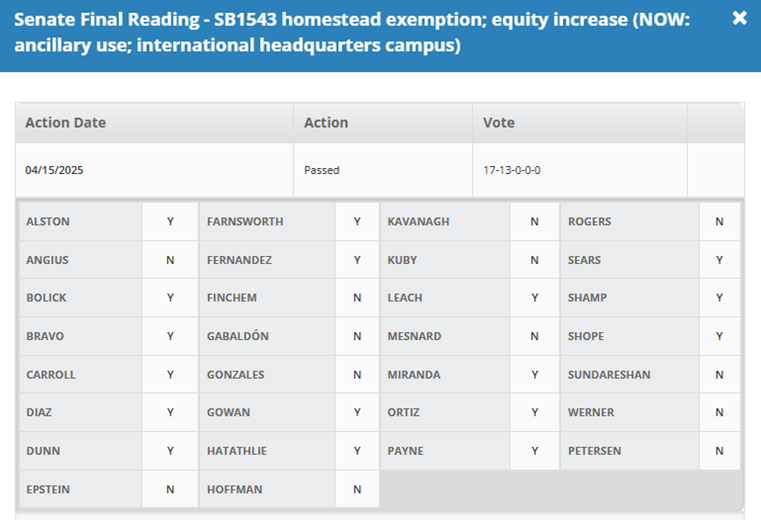Close the Senate Final Reading dialog
Screen dimensions: 761x520
739,18
